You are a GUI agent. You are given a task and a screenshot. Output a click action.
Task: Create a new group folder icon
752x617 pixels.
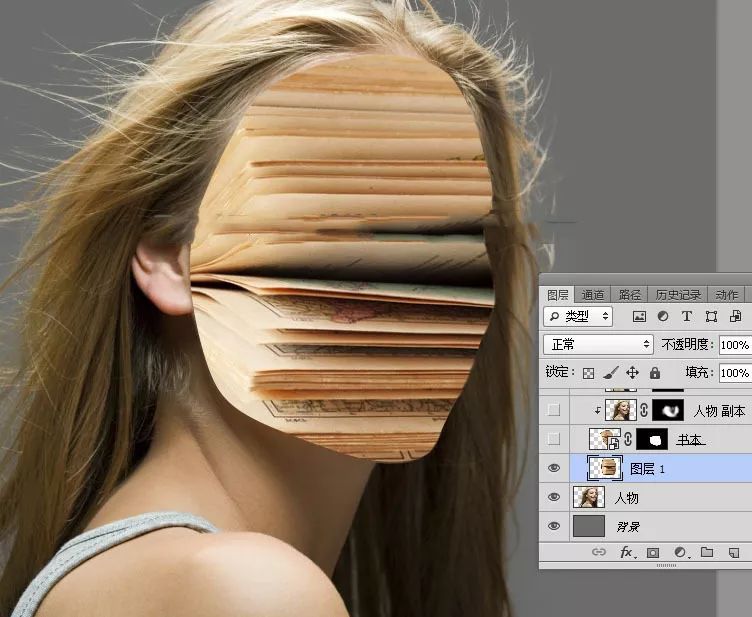click(x=706, y=552)
